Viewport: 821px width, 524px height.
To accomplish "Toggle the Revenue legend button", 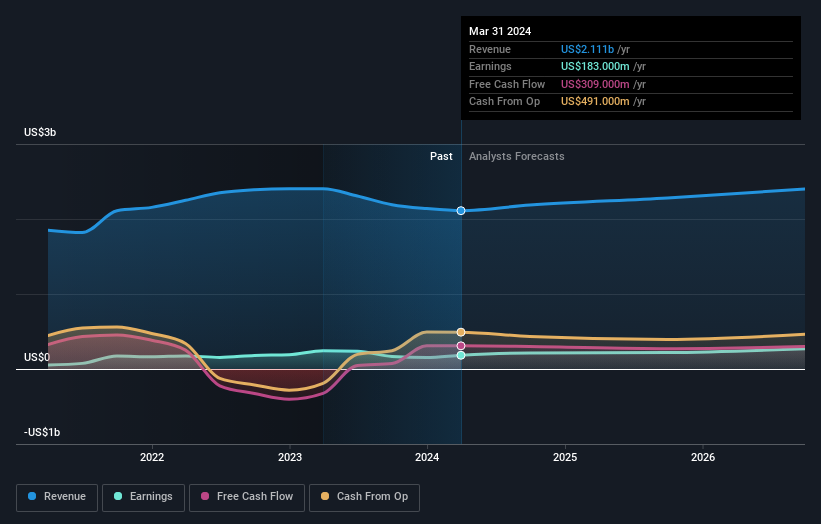I will [x=57, y=497].
